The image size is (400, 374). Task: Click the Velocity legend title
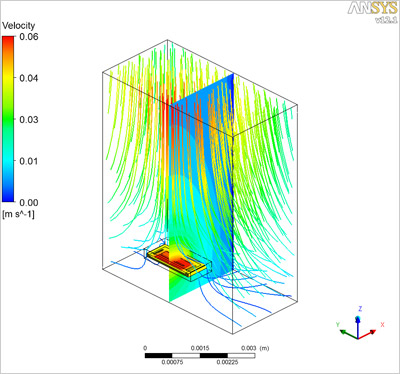[18, 26]
